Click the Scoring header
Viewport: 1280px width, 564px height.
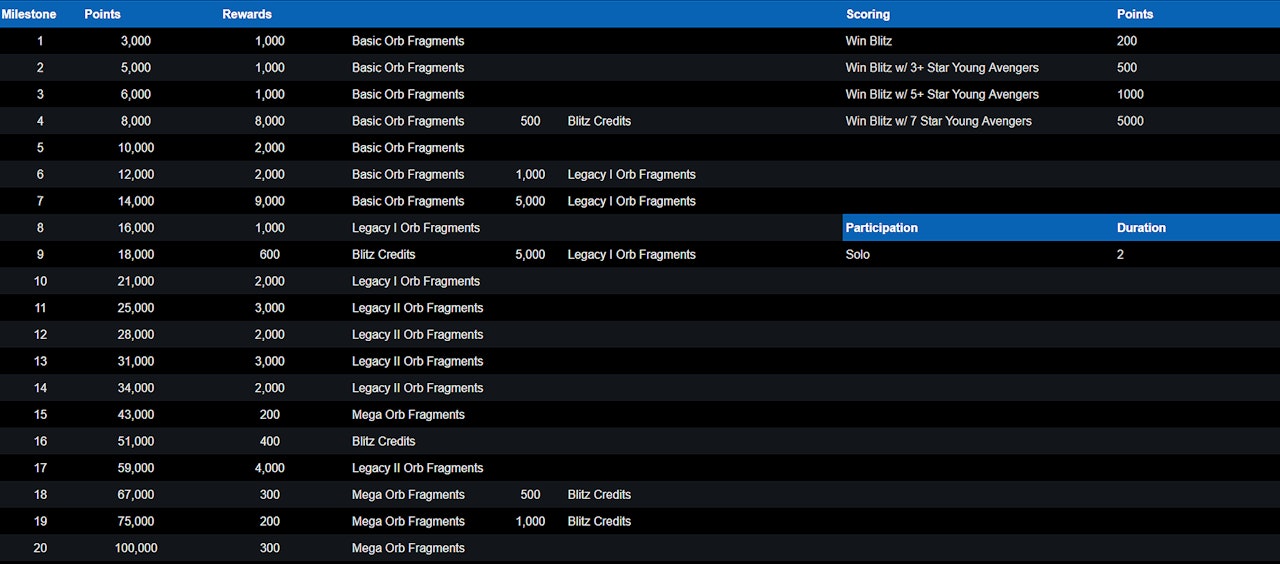868,14
